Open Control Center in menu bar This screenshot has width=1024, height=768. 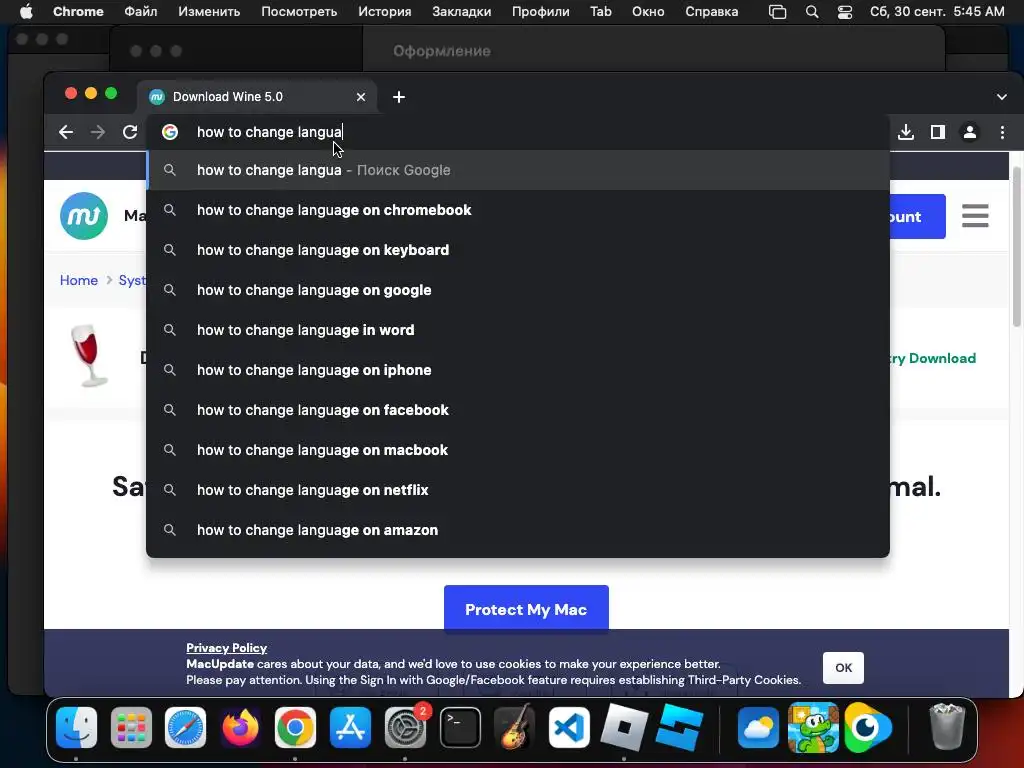click(x=845, y=12)
